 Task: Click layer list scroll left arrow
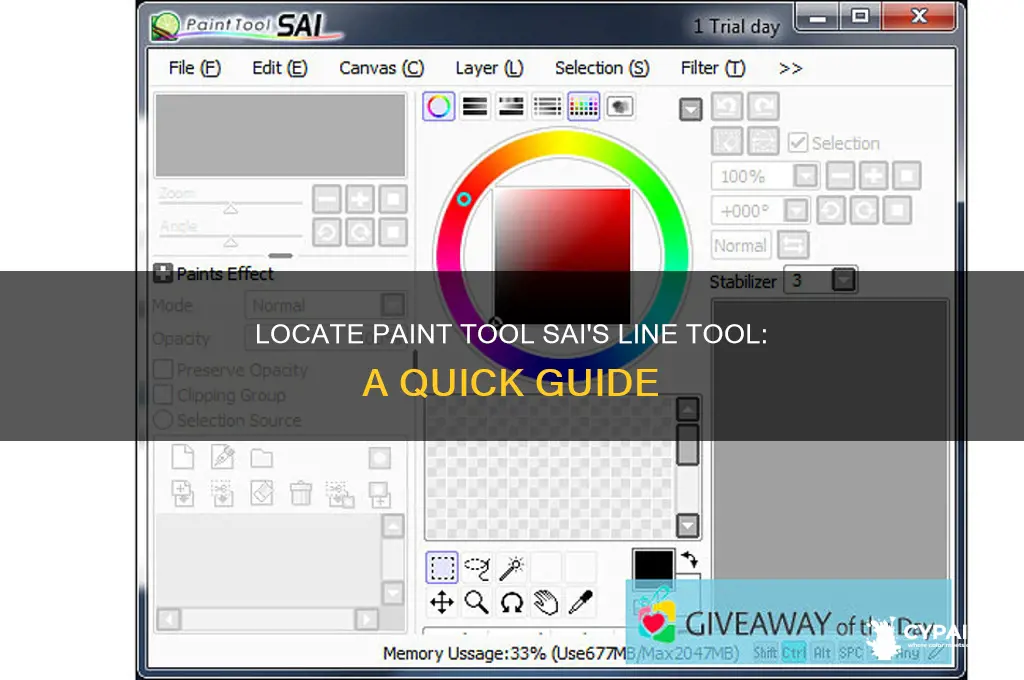coord(169,619)
